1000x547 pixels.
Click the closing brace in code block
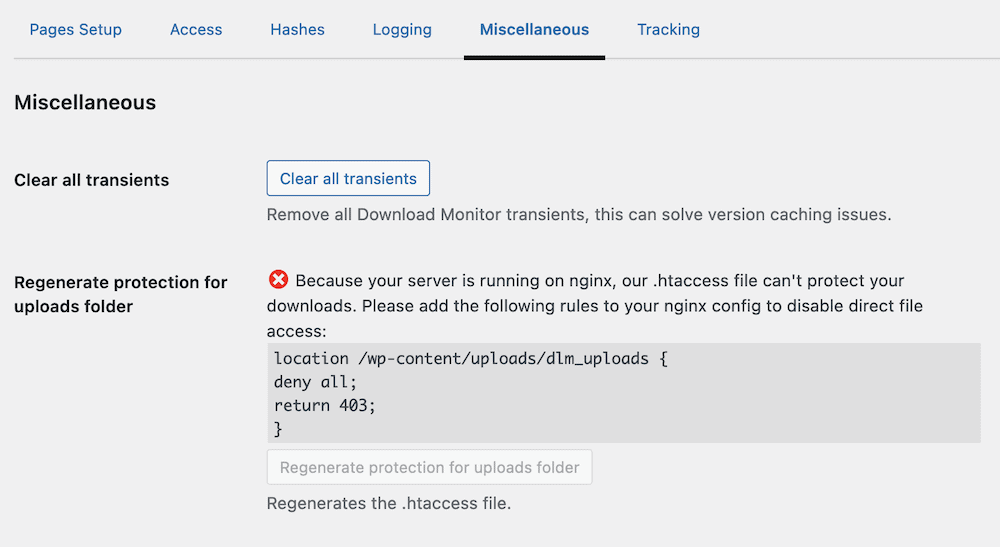278,429
